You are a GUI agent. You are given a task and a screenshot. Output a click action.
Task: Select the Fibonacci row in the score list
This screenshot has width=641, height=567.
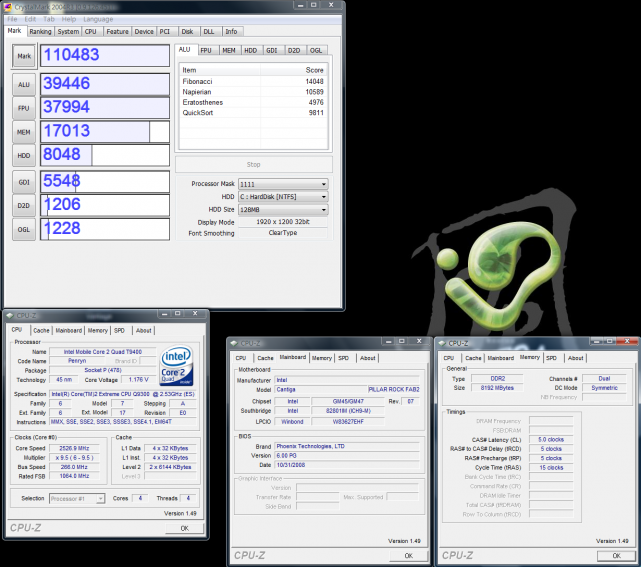(253, 81)
